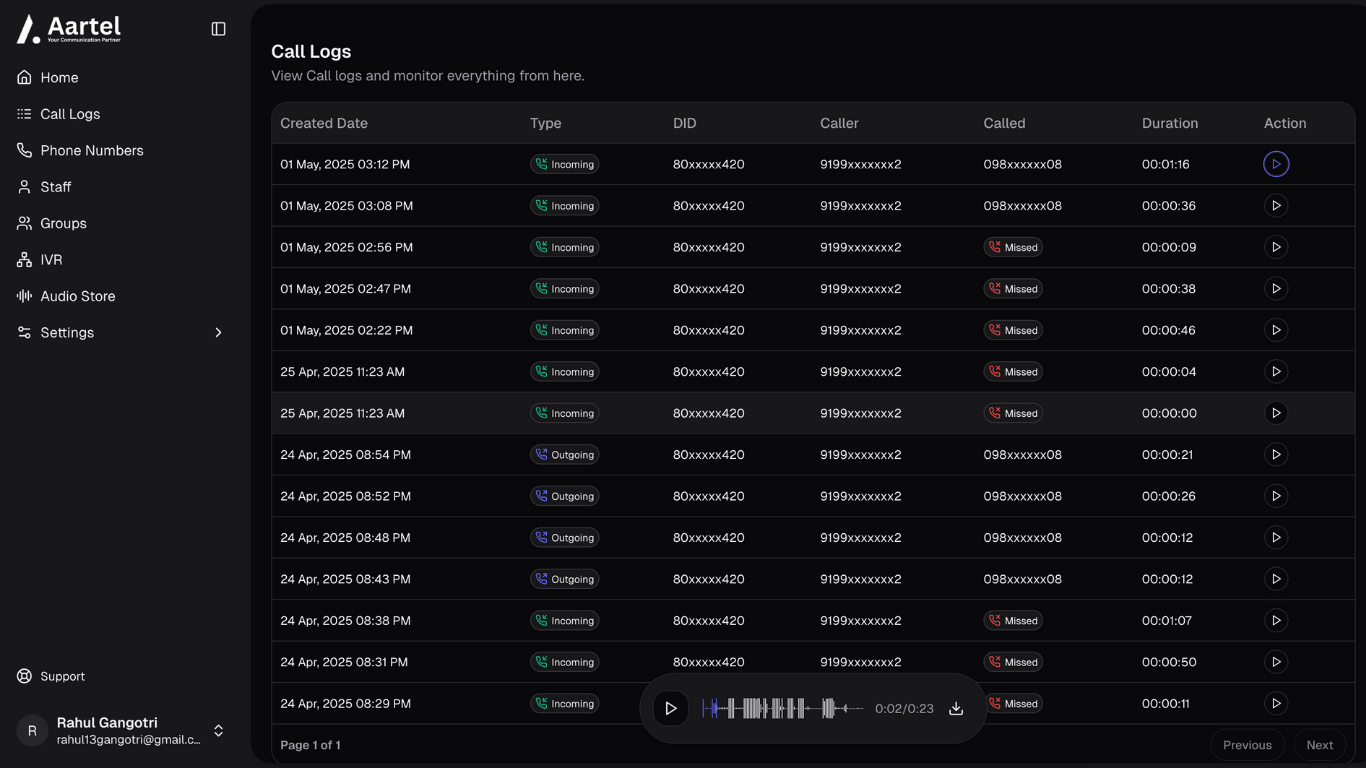
Task: Click the Action column header
Action: [1285, 123]
